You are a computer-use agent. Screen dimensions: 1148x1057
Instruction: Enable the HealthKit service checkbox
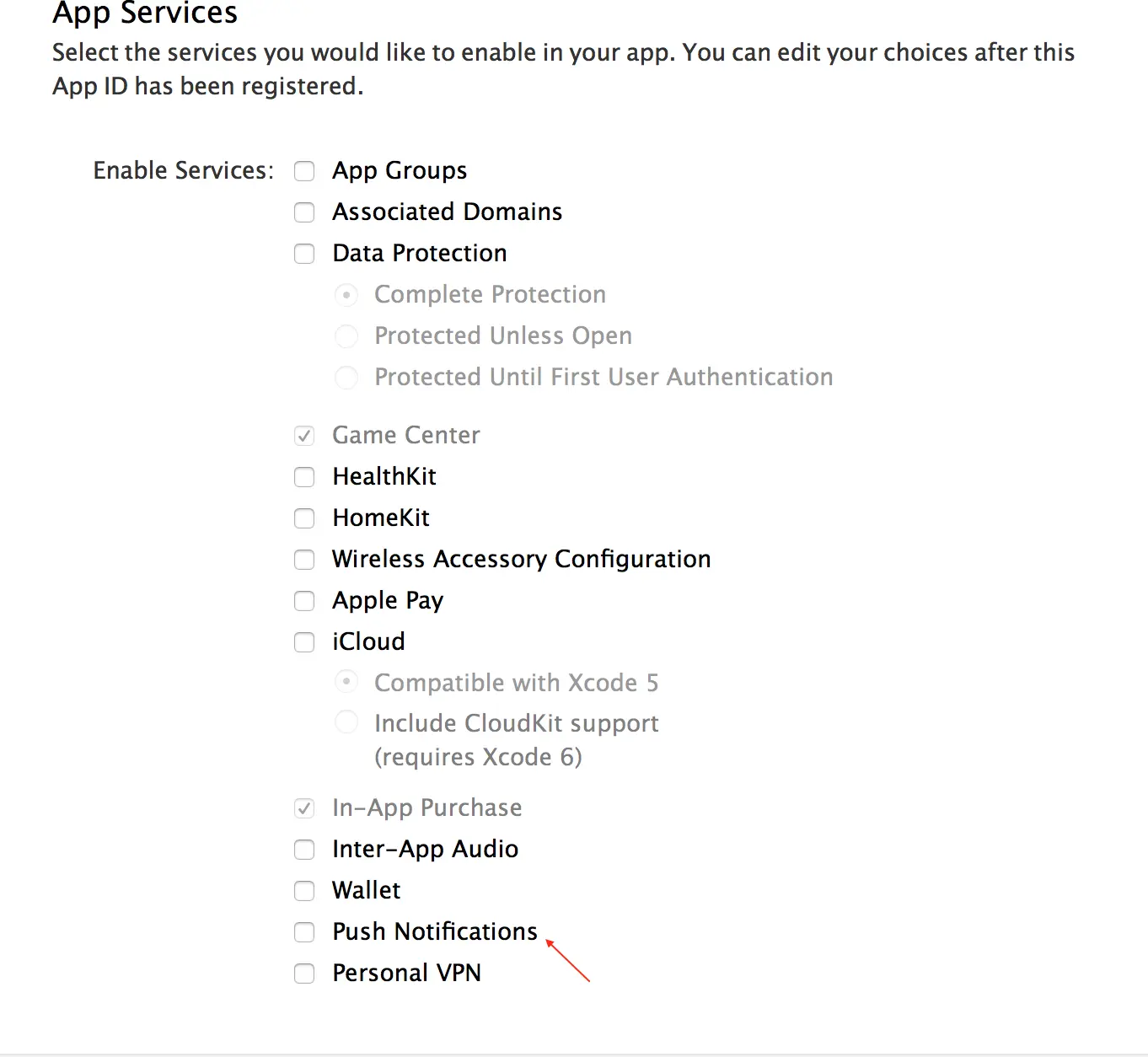tap(304, 477)
